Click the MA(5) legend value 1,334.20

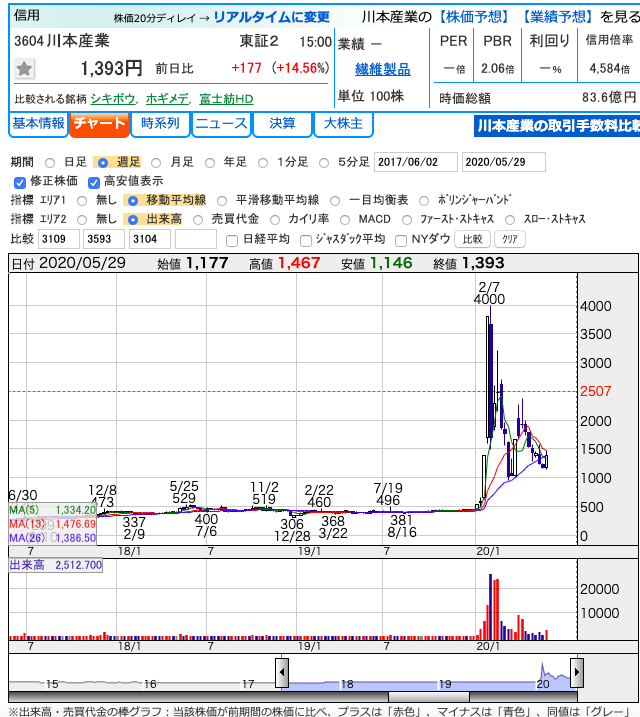tap(75, 510)
